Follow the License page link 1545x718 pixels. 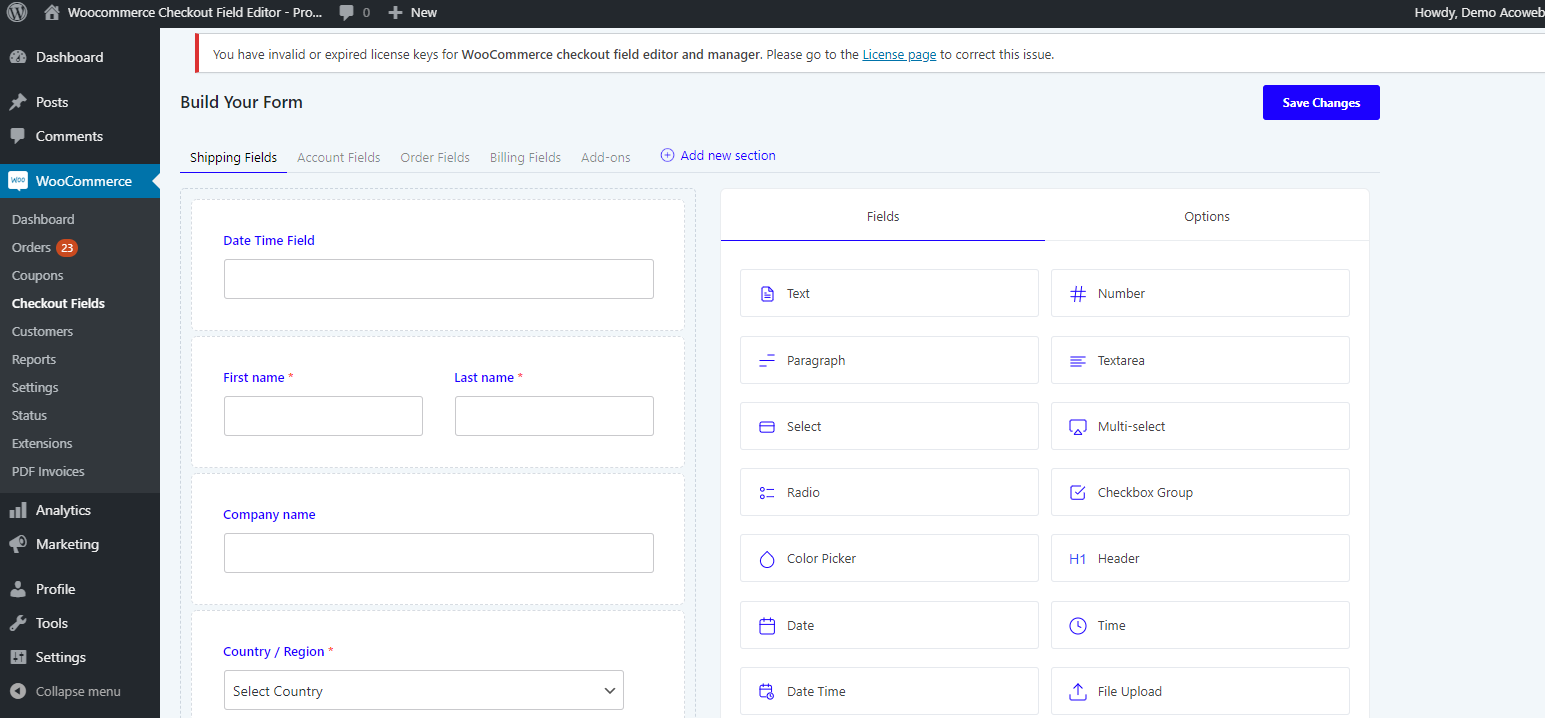point(899,55)
